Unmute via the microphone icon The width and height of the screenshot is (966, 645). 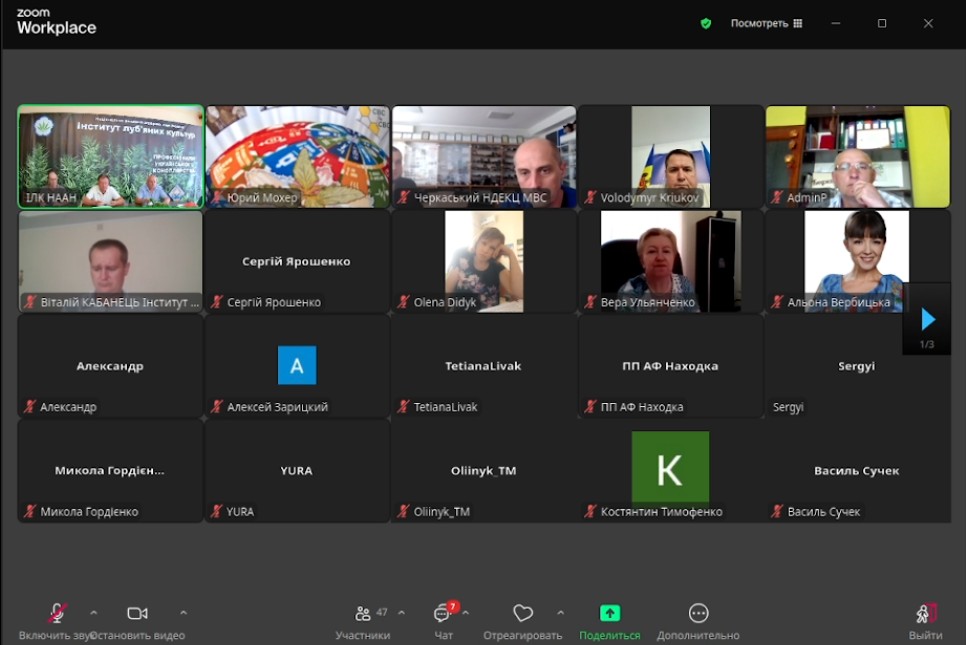coord(57,613)
